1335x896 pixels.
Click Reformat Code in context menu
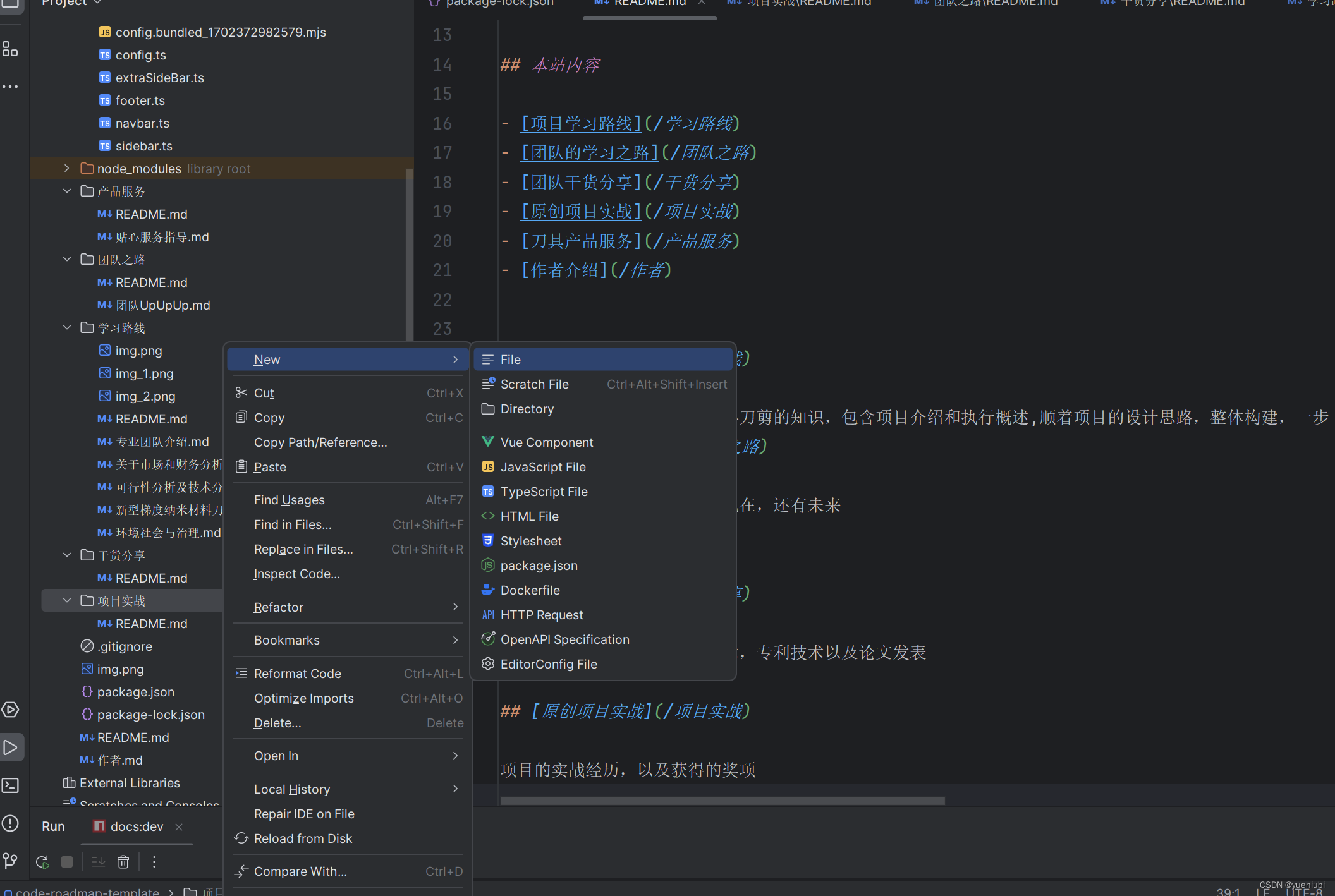point(297,674)
